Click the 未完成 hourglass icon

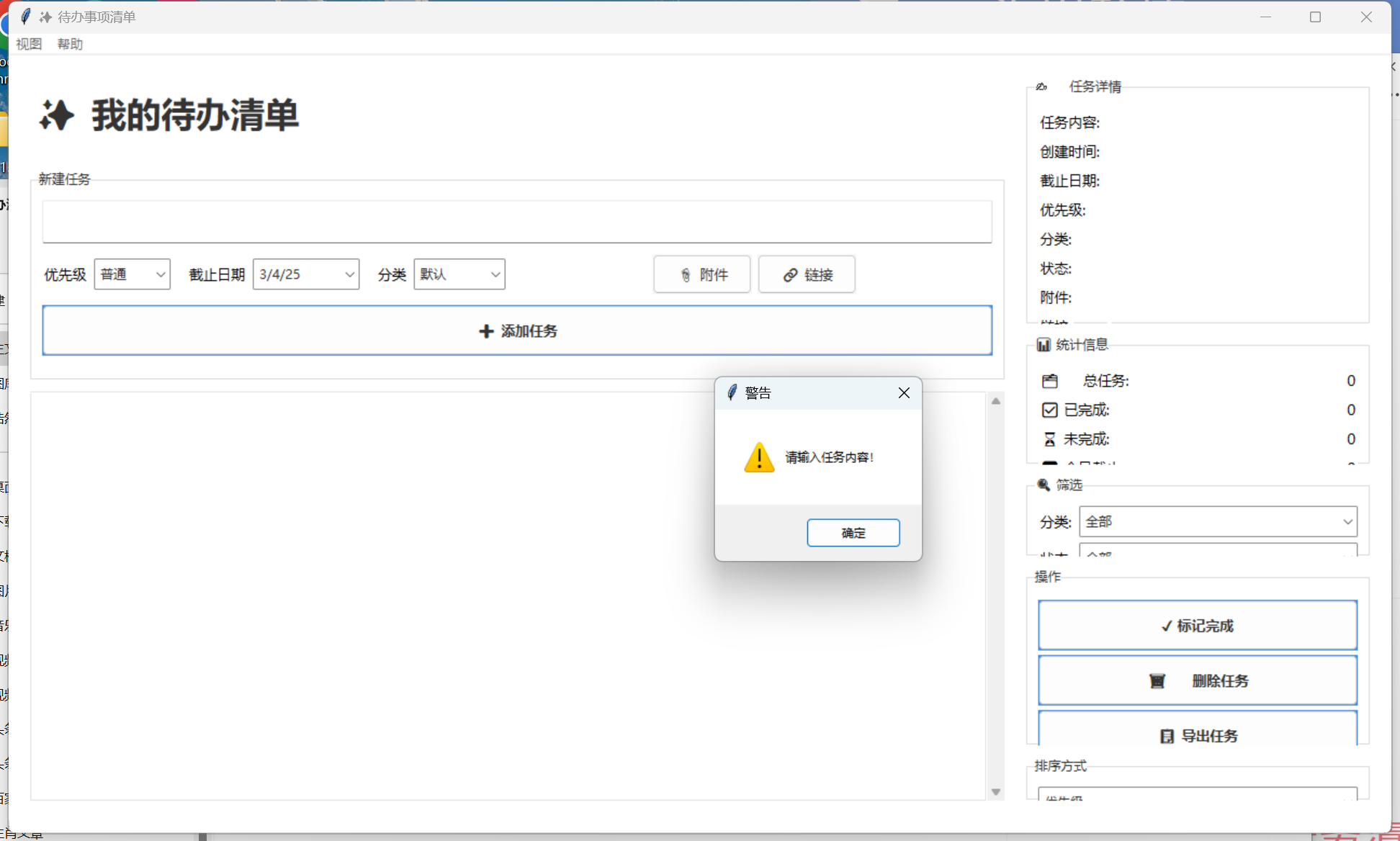[x=1050, y=439]
